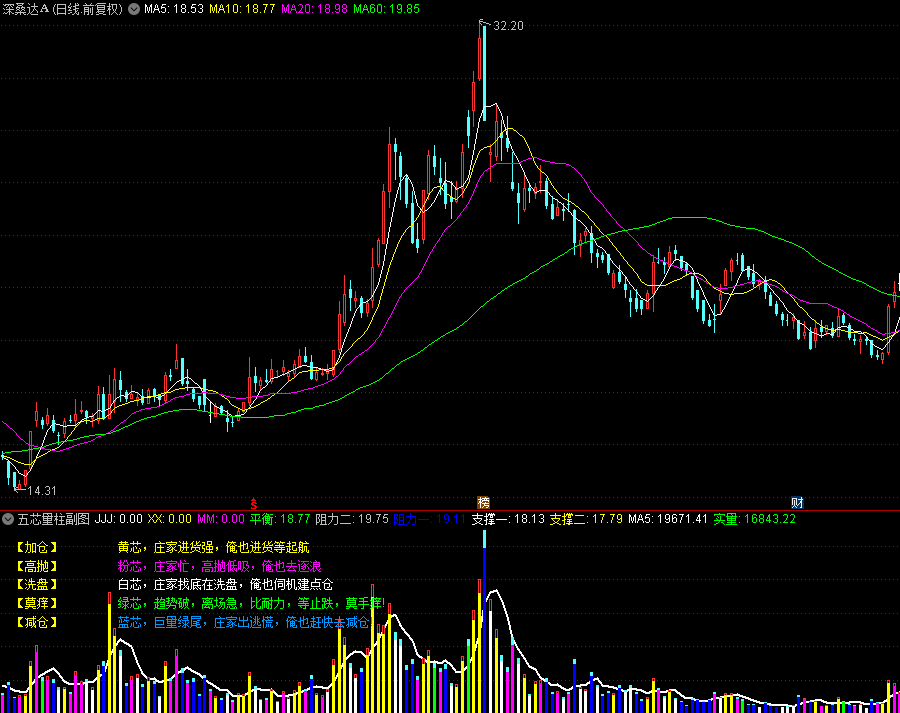The height and width of the screenshot is (713, 900).
Task: Click the 【加仓】 label
Action: click(36, 547)
